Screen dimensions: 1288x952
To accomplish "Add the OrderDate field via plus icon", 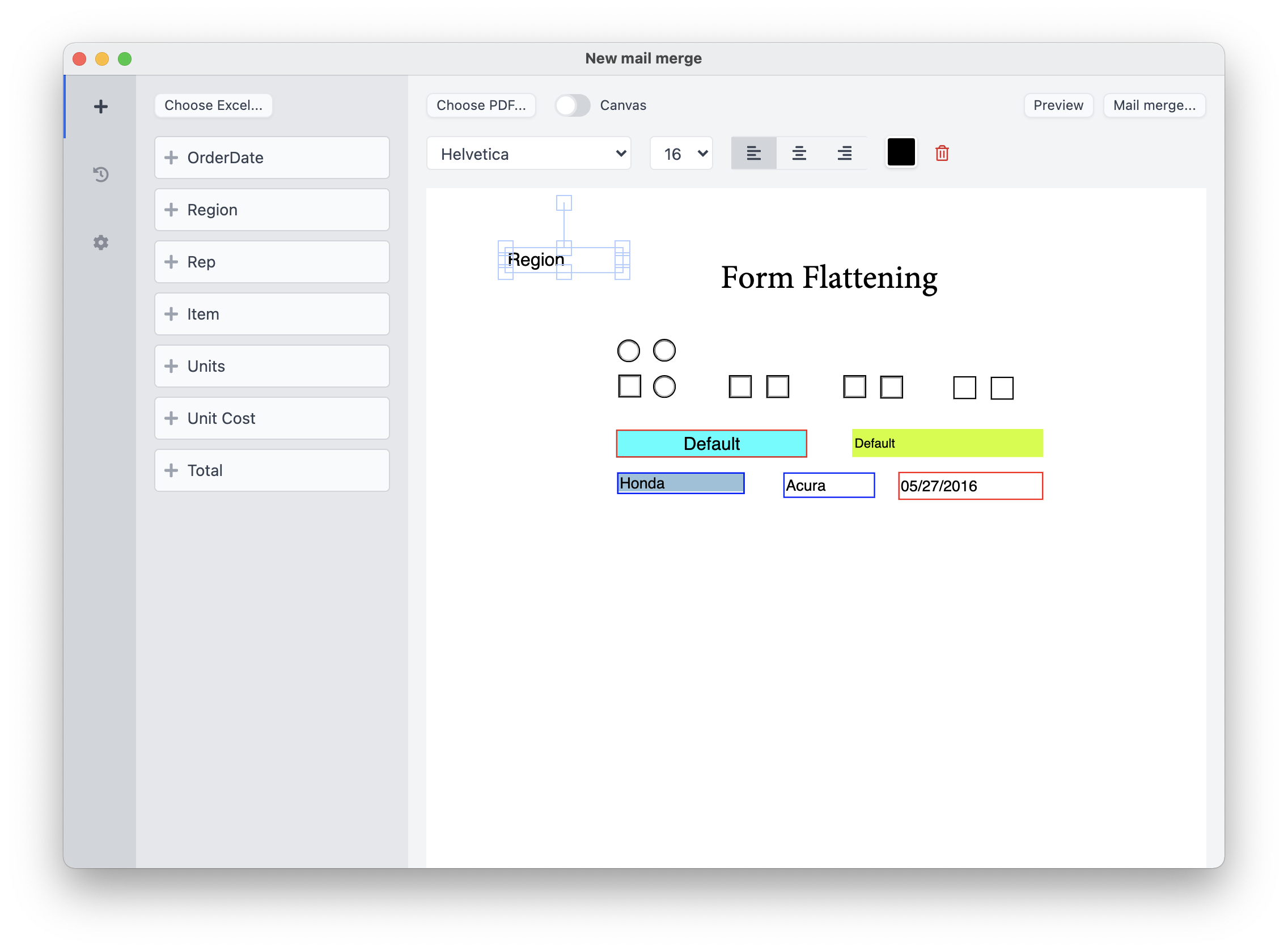I will point(171,158).
